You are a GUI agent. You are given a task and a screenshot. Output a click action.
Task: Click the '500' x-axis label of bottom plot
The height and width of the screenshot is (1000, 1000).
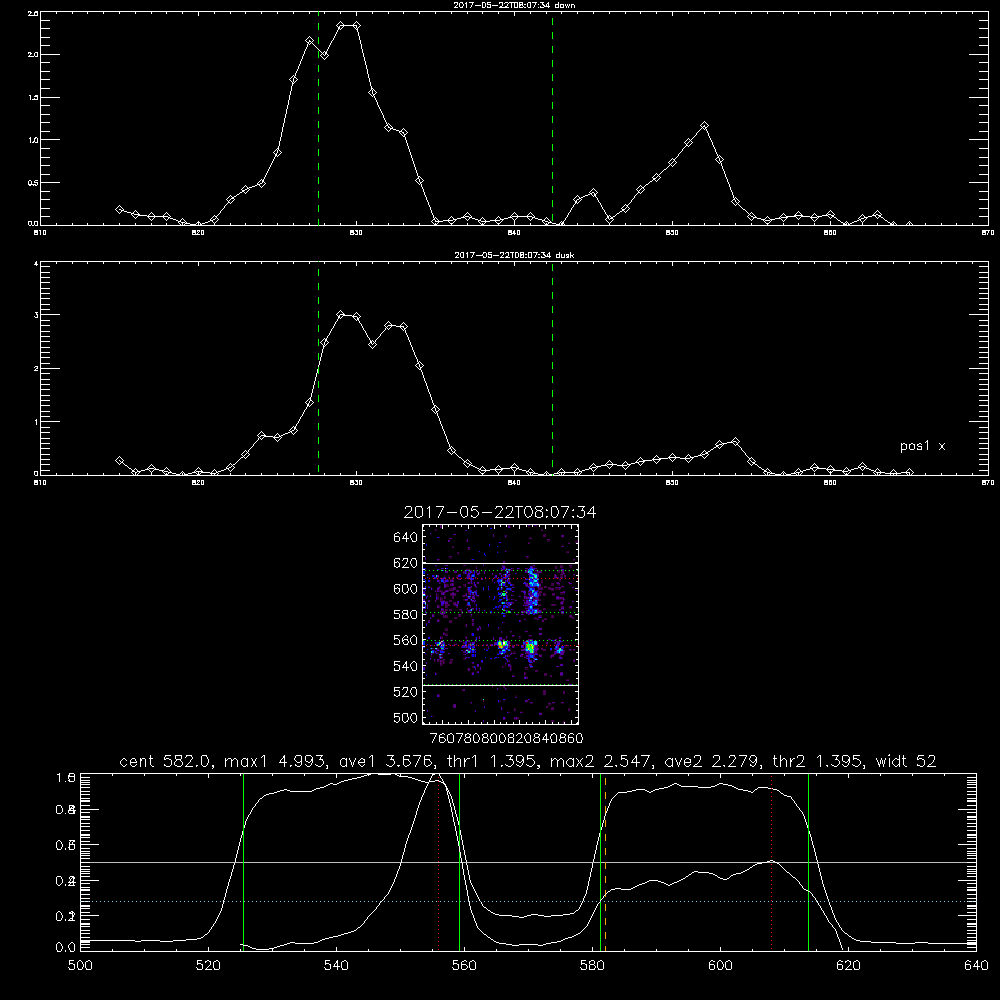click(80, 966)
